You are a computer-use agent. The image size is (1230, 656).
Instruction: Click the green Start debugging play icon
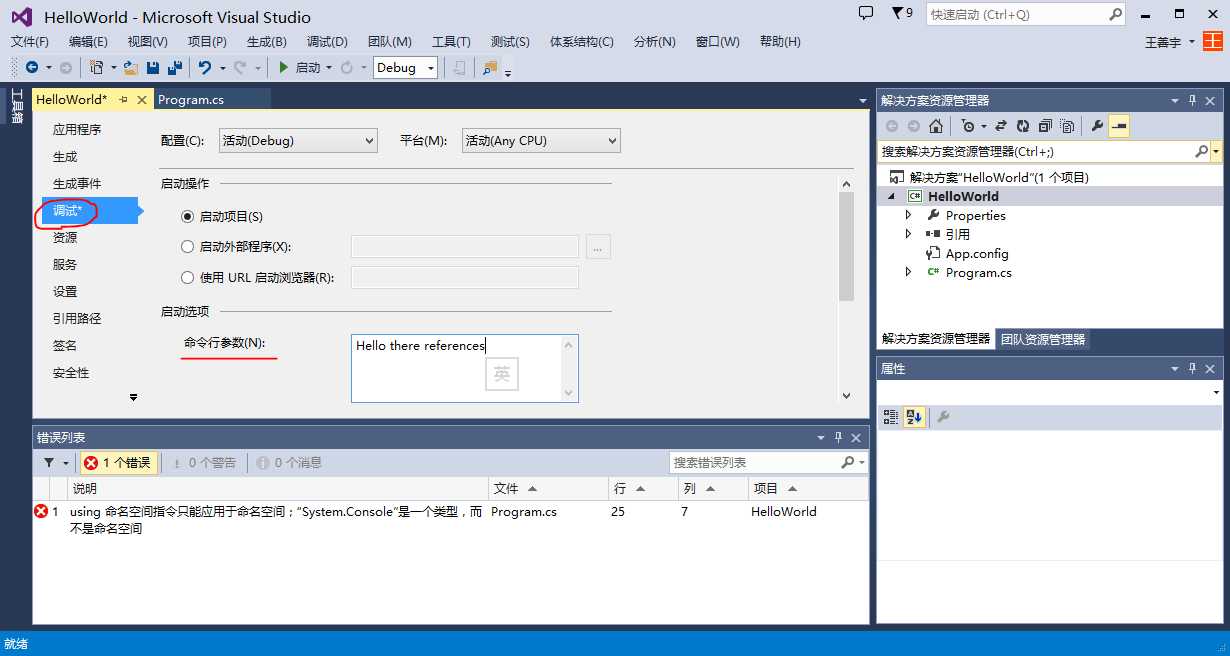pos(284,67)
